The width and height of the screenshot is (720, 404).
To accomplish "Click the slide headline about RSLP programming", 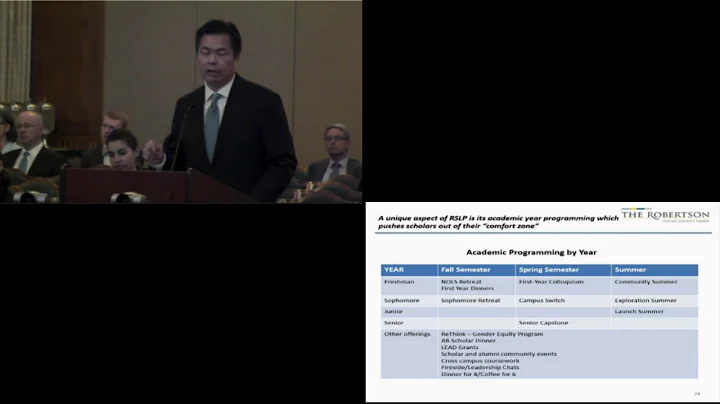I will [x=498, y=222].
